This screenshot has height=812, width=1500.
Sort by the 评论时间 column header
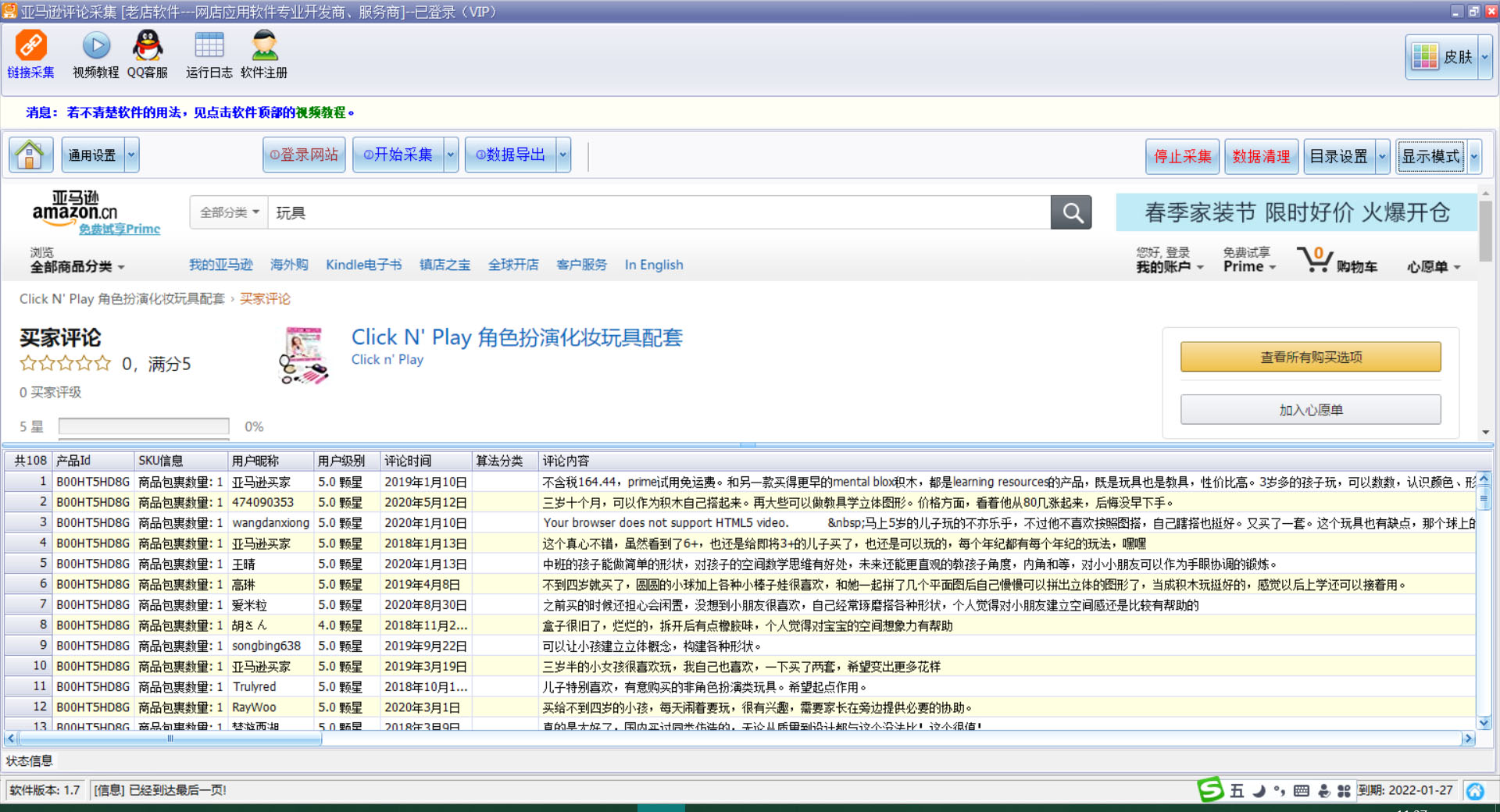point(426,461)
